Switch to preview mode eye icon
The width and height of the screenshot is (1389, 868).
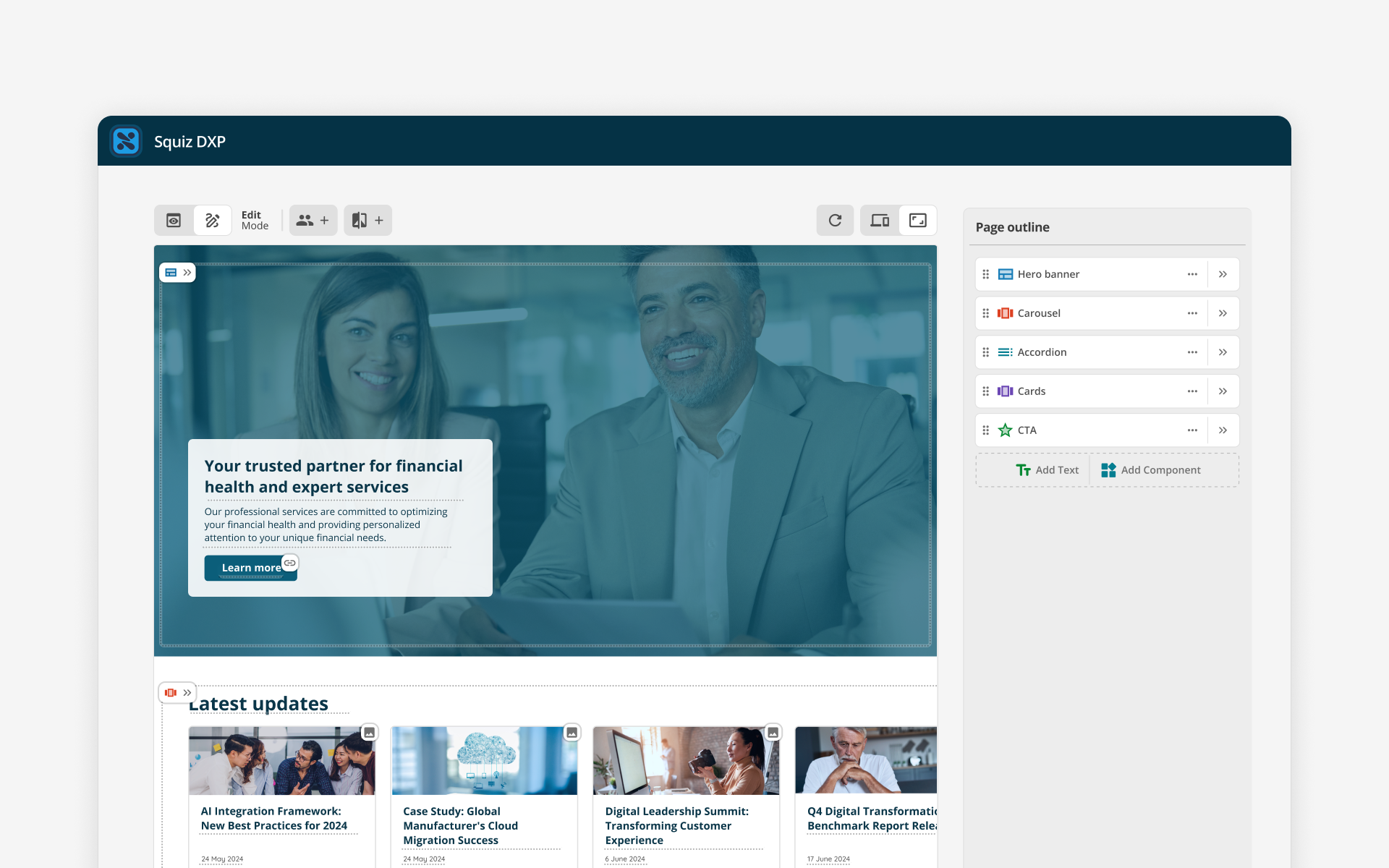pyautogui.click(x=174, y=221)
